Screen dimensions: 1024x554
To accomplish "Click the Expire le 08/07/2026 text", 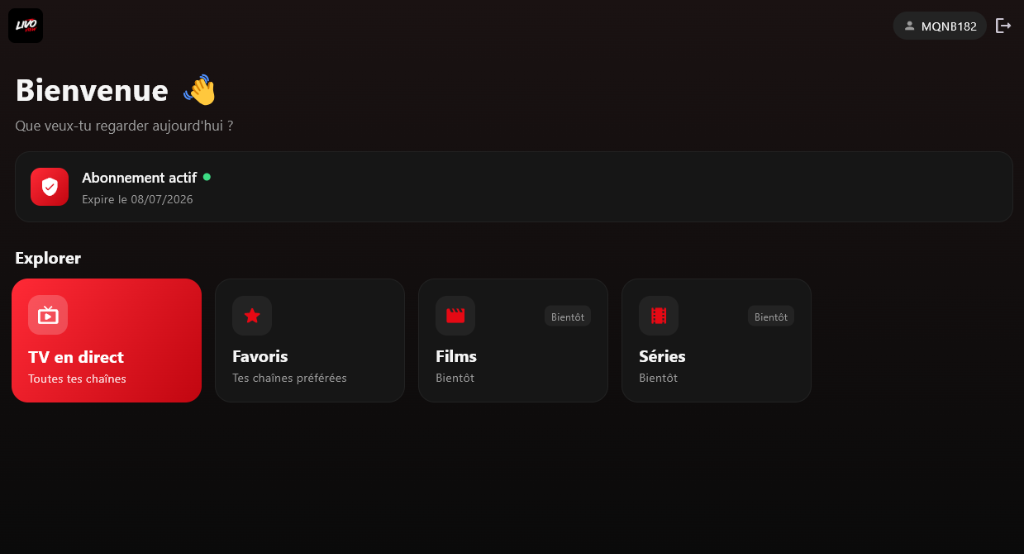I will pos(137,199).
